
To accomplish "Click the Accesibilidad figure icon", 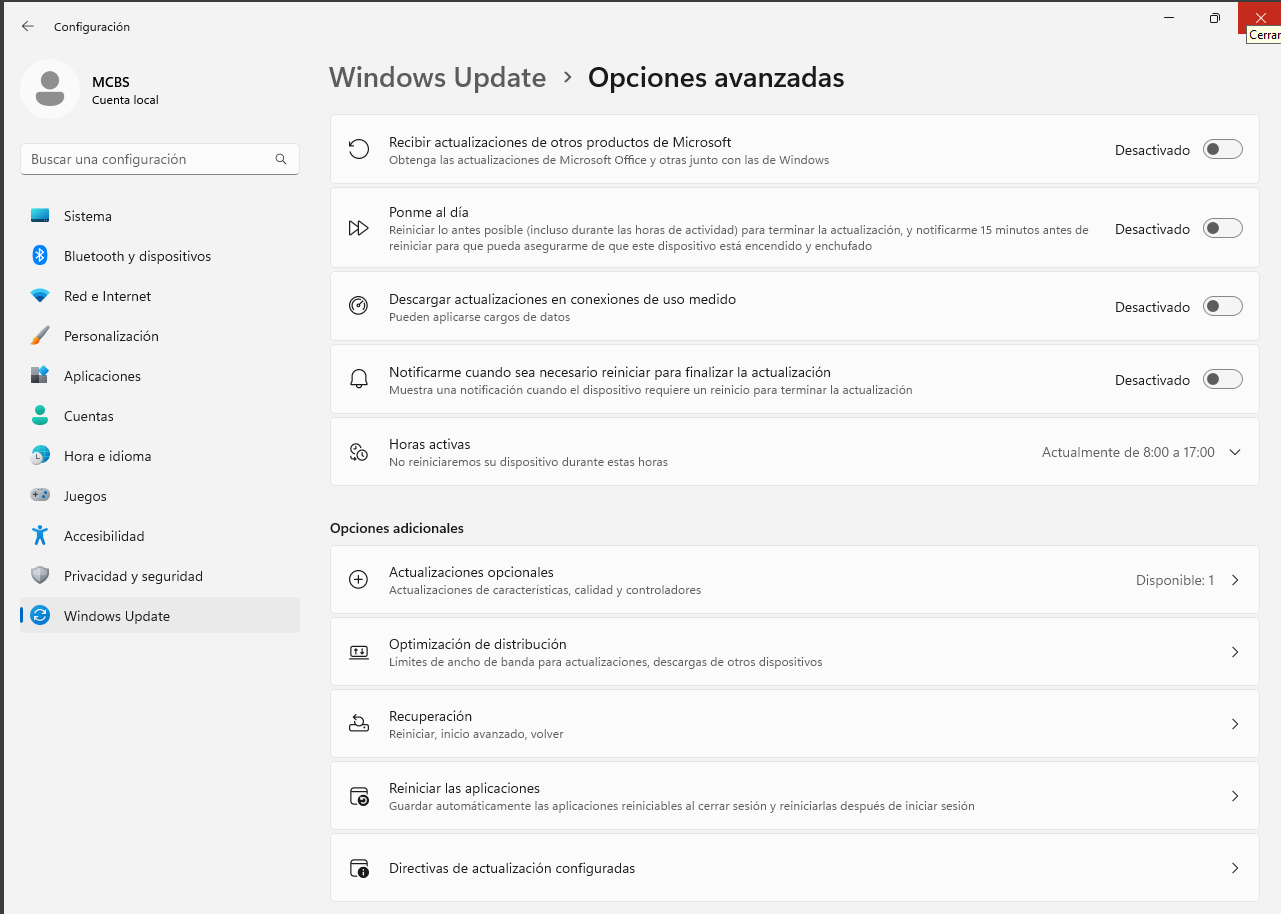I will [x=40, y=536].
